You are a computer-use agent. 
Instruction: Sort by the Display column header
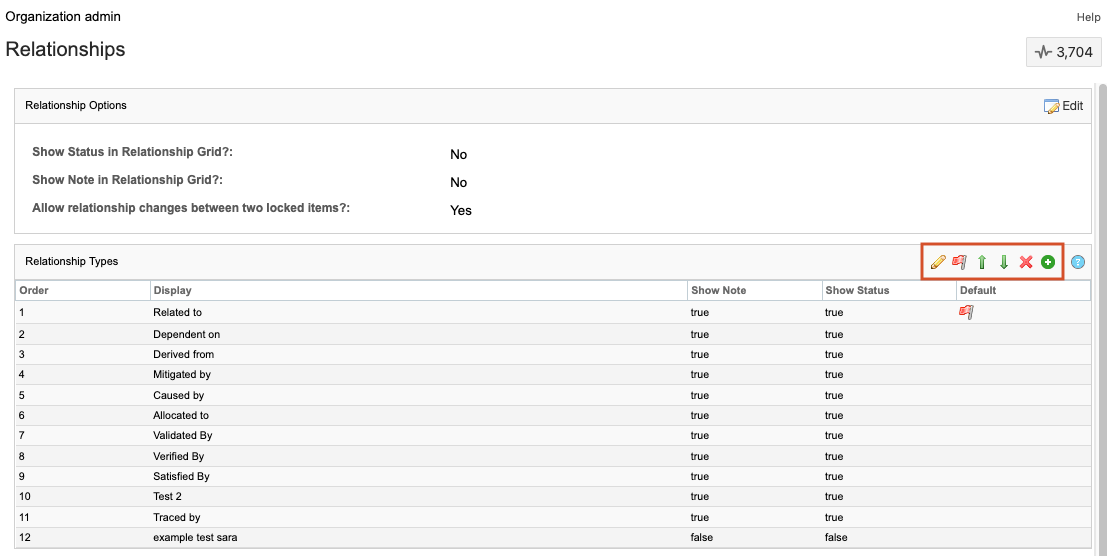pyautogui.click(x=419, y=290)
